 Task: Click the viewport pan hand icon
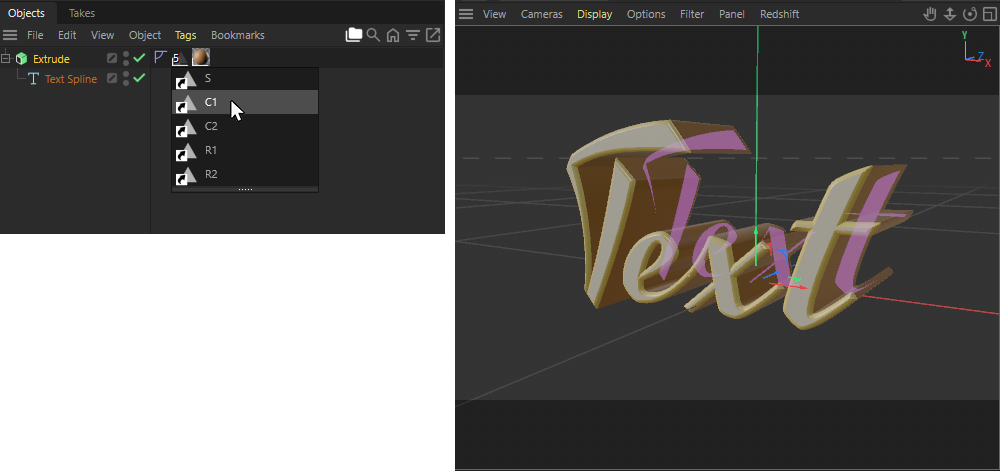(930, 14)
